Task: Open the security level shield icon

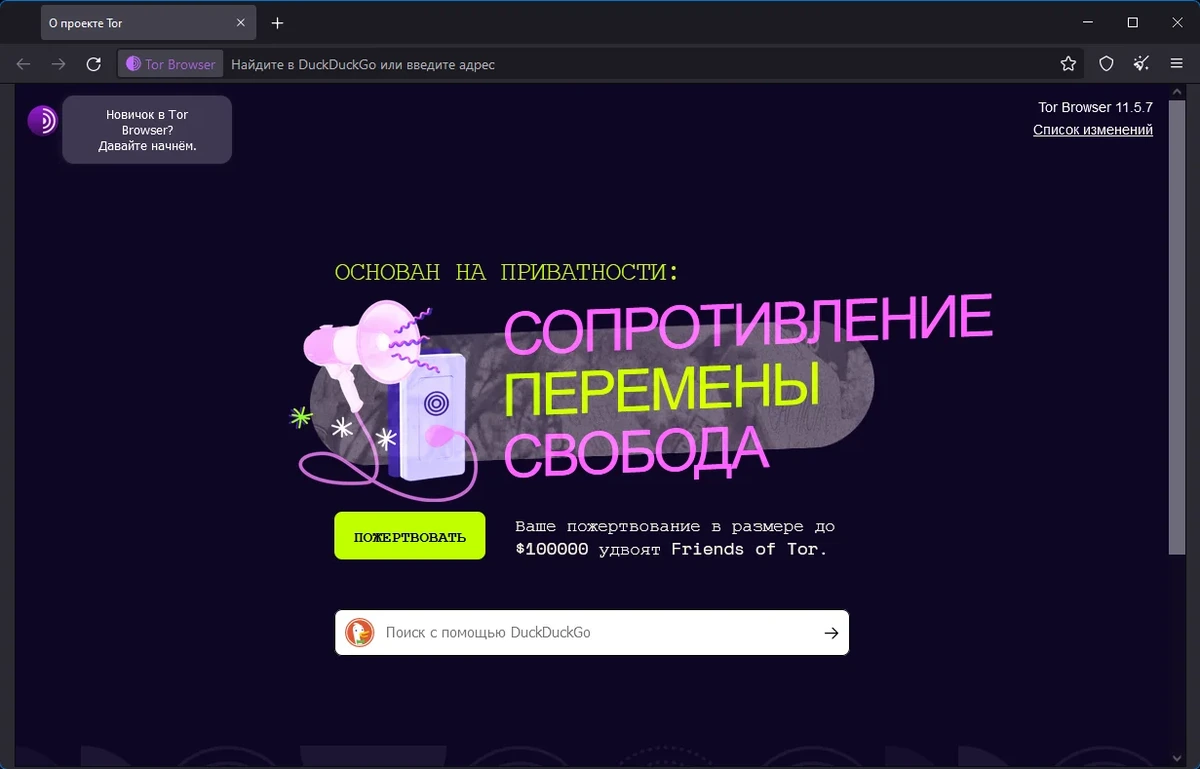Action: [1106, 64]
